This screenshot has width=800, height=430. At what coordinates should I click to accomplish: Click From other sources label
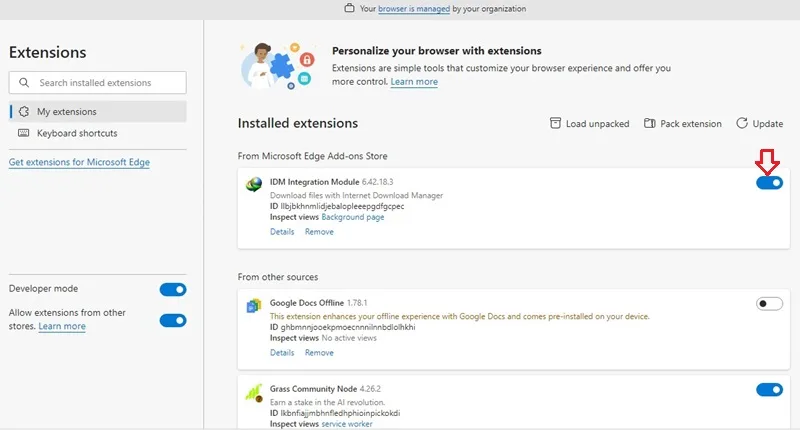278,277
